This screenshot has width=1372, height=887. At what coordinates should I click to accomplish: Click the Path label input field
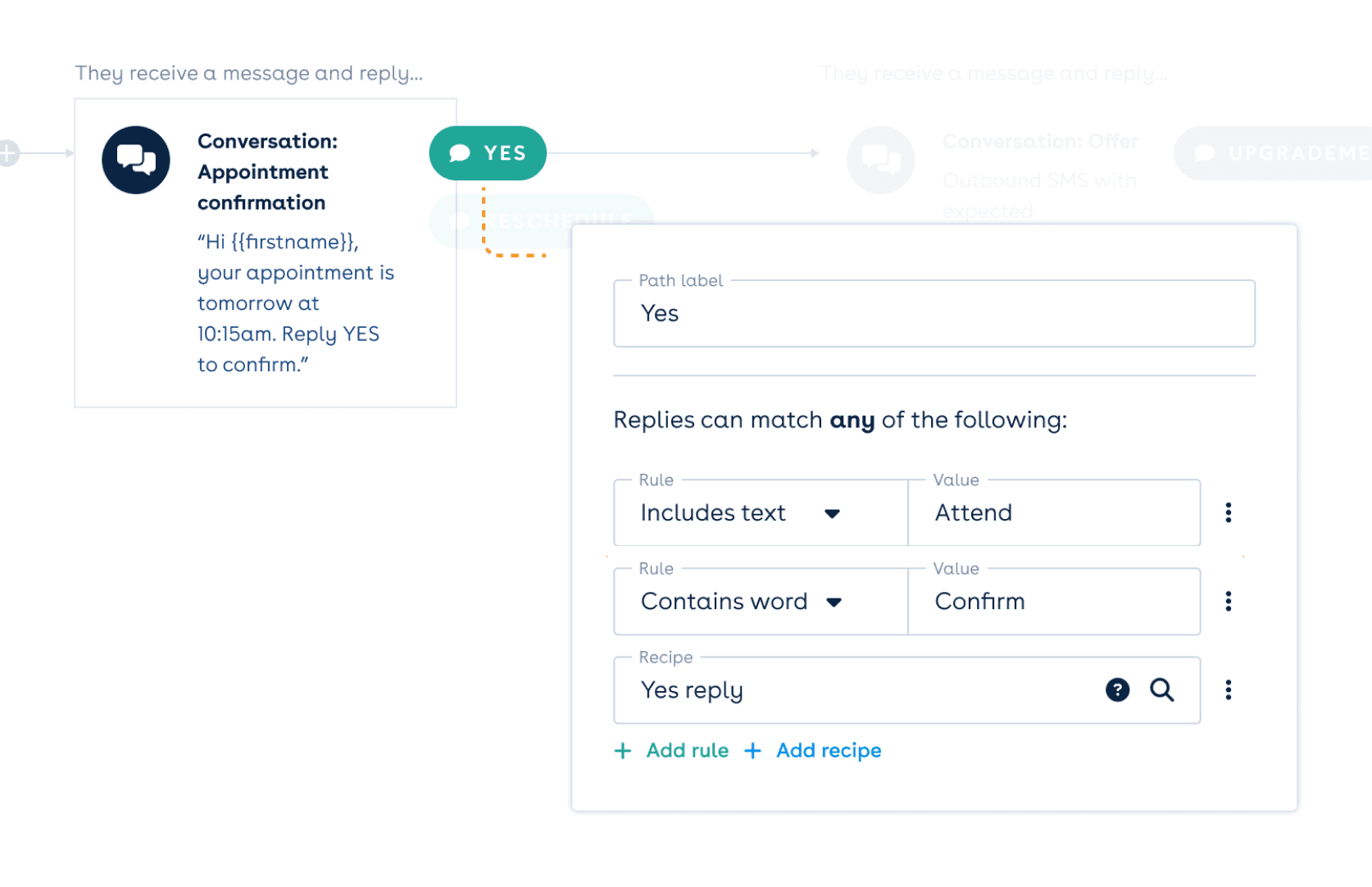click(x=934, y=314)
